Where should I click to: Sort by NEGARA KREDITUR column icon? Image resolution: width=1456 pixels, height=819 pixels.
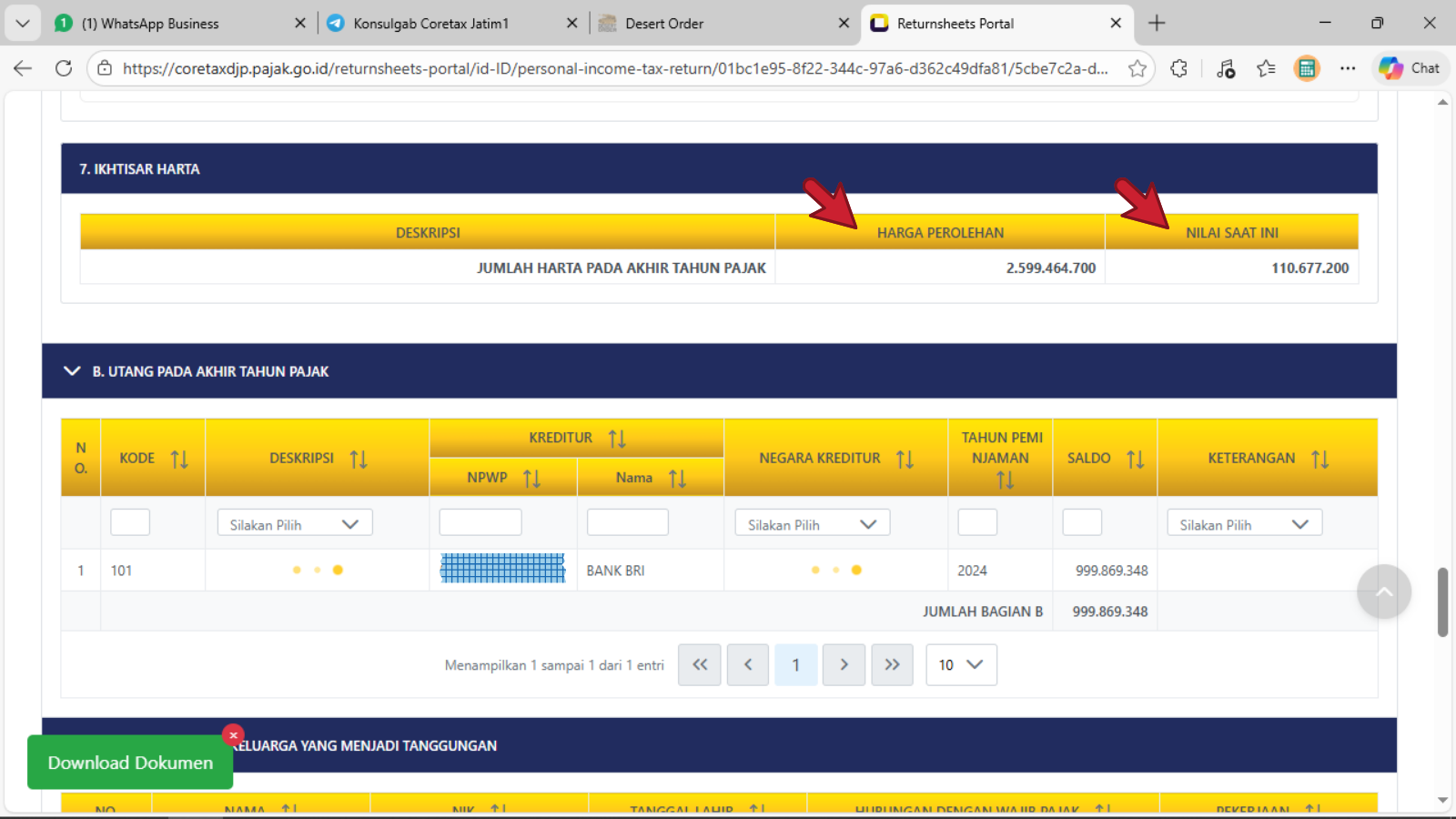click(x=905, y=459)
